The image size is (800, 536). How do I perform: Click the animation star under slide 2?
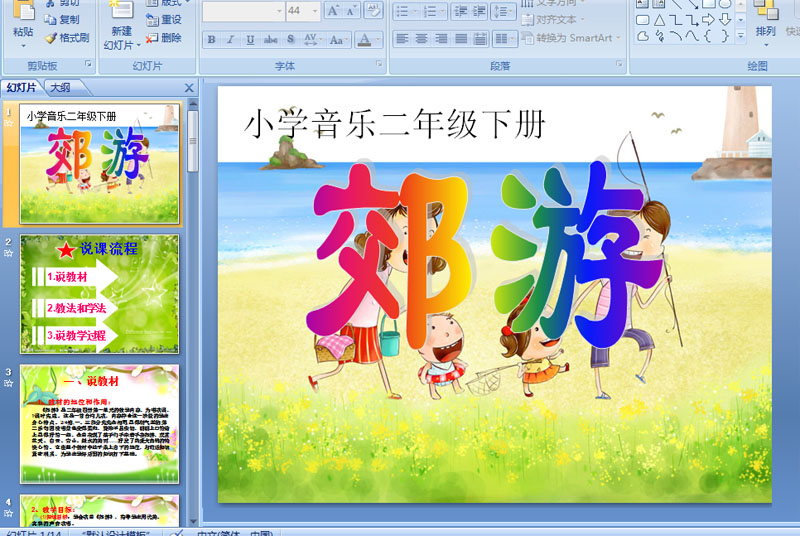click(9, 253)
